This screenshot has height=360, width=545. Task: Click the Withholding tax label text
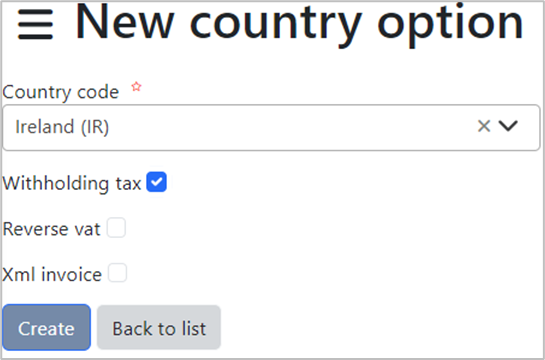click(x=72, y=183)
